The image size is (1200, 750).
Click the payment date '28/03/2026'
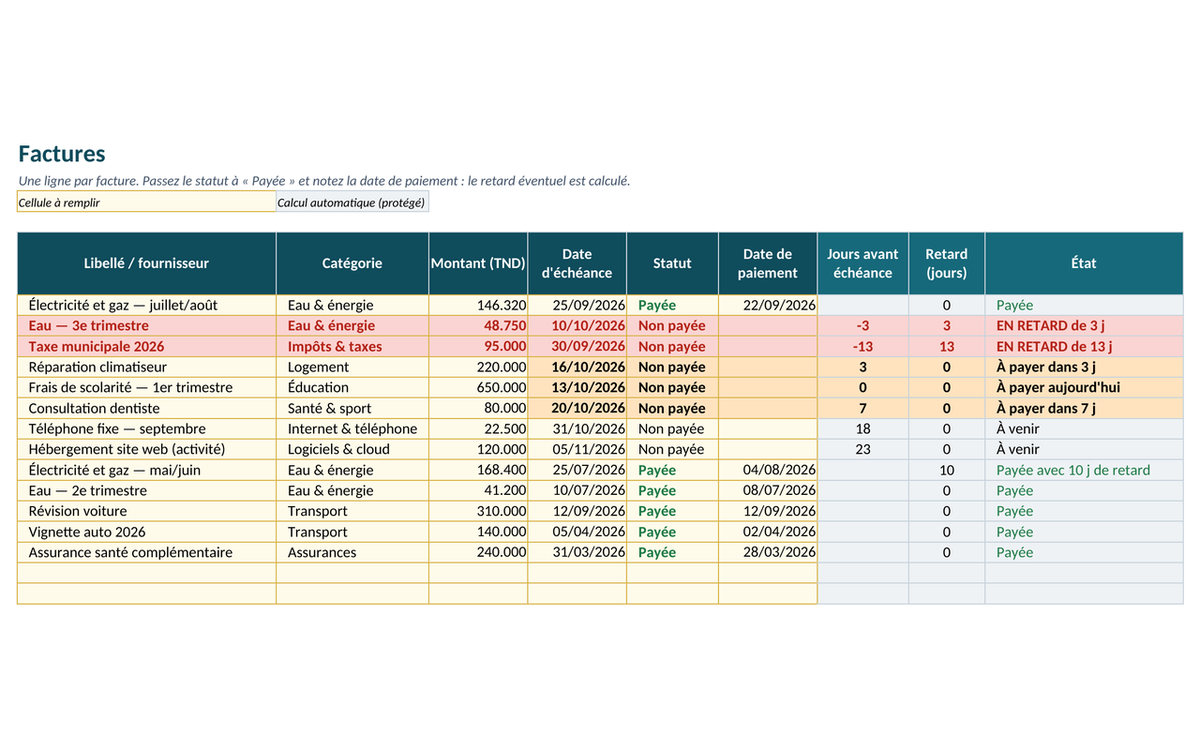pos(768,552)
